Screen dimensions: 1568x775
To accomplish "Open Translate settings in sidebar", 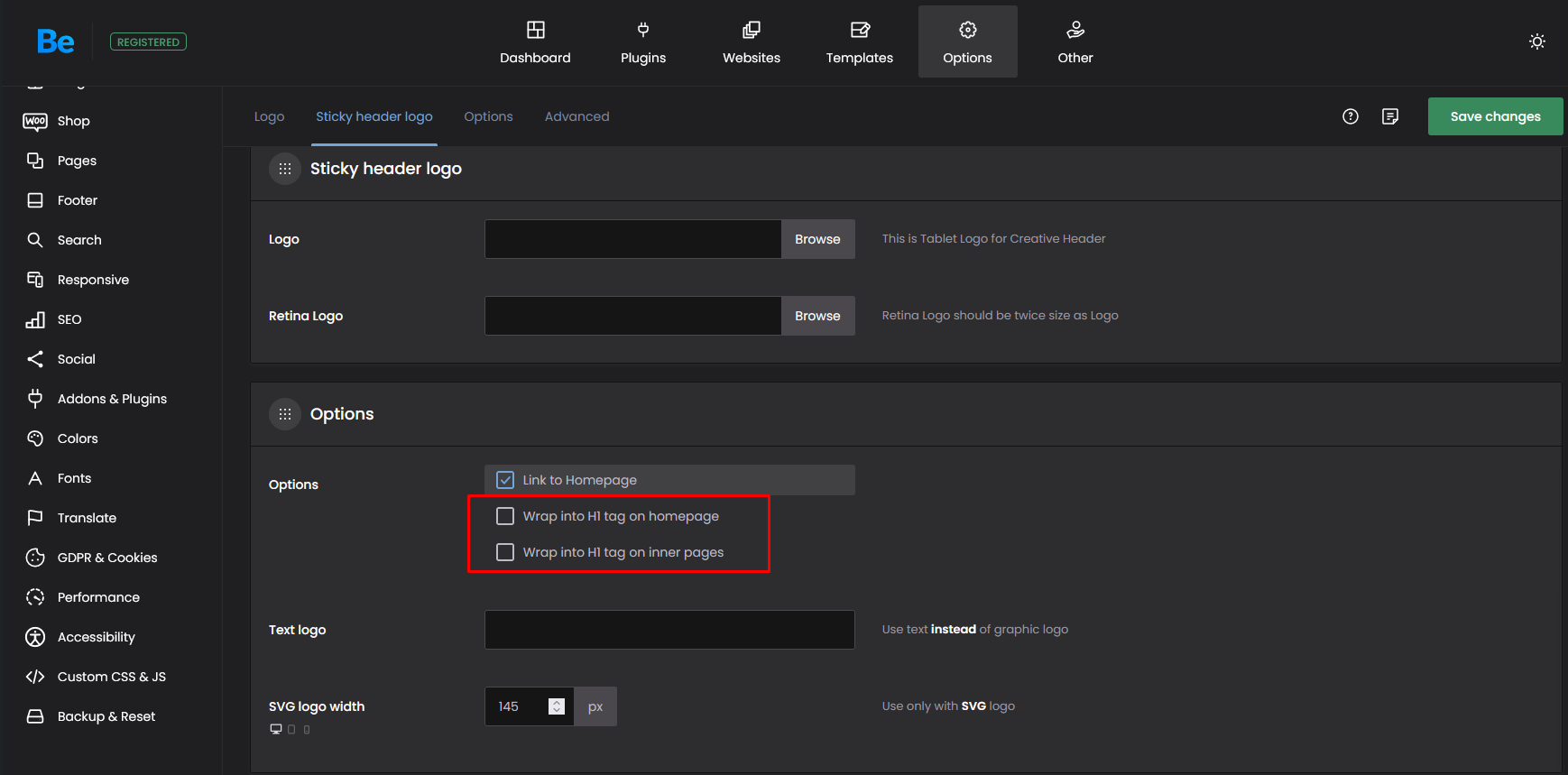I will coord(87,518).
